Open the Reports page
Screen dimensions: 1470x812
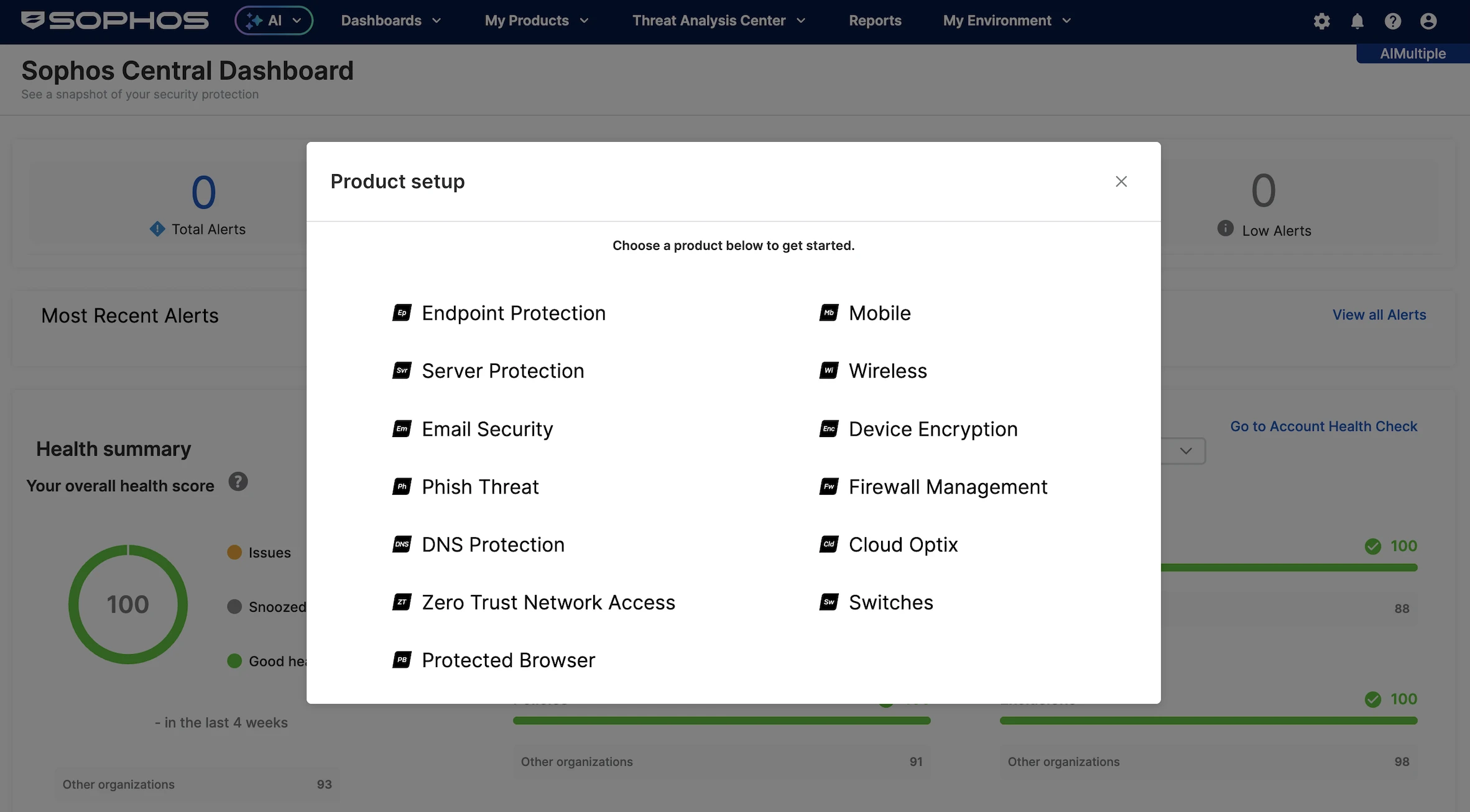click(875, 21)
